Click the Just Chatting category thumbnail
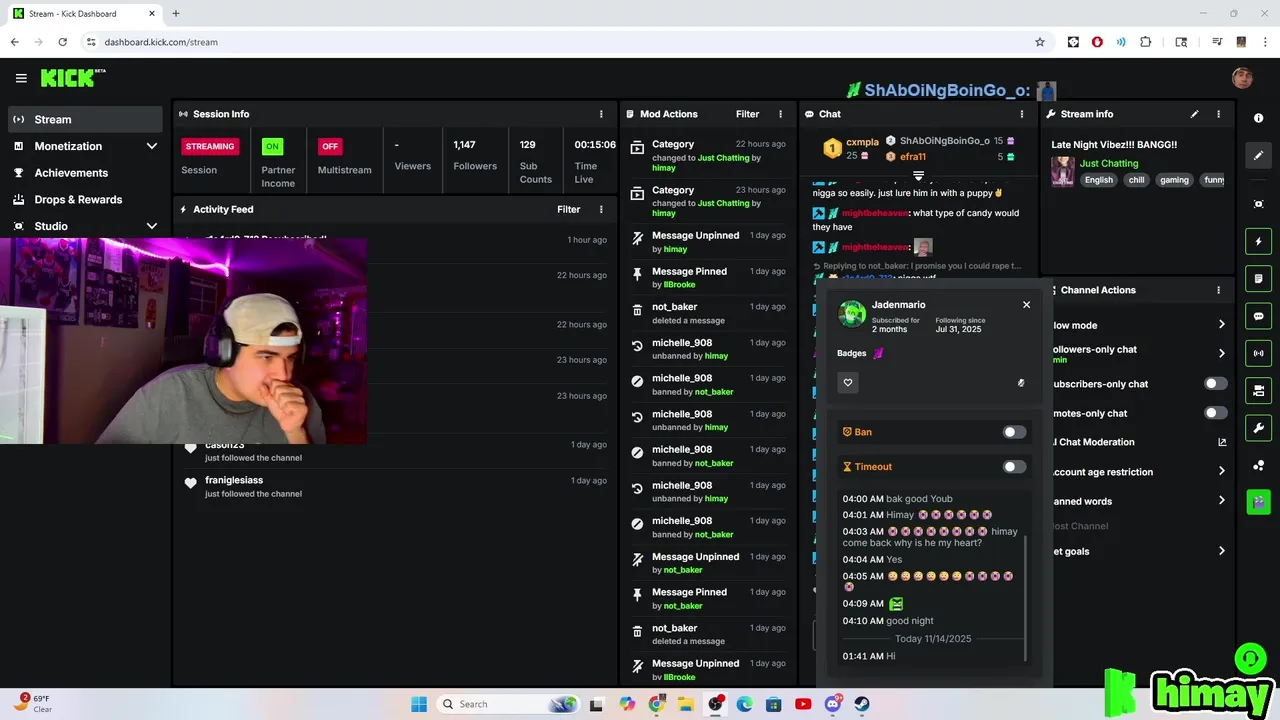The image size is (1280, 720). coord(1062,171)
